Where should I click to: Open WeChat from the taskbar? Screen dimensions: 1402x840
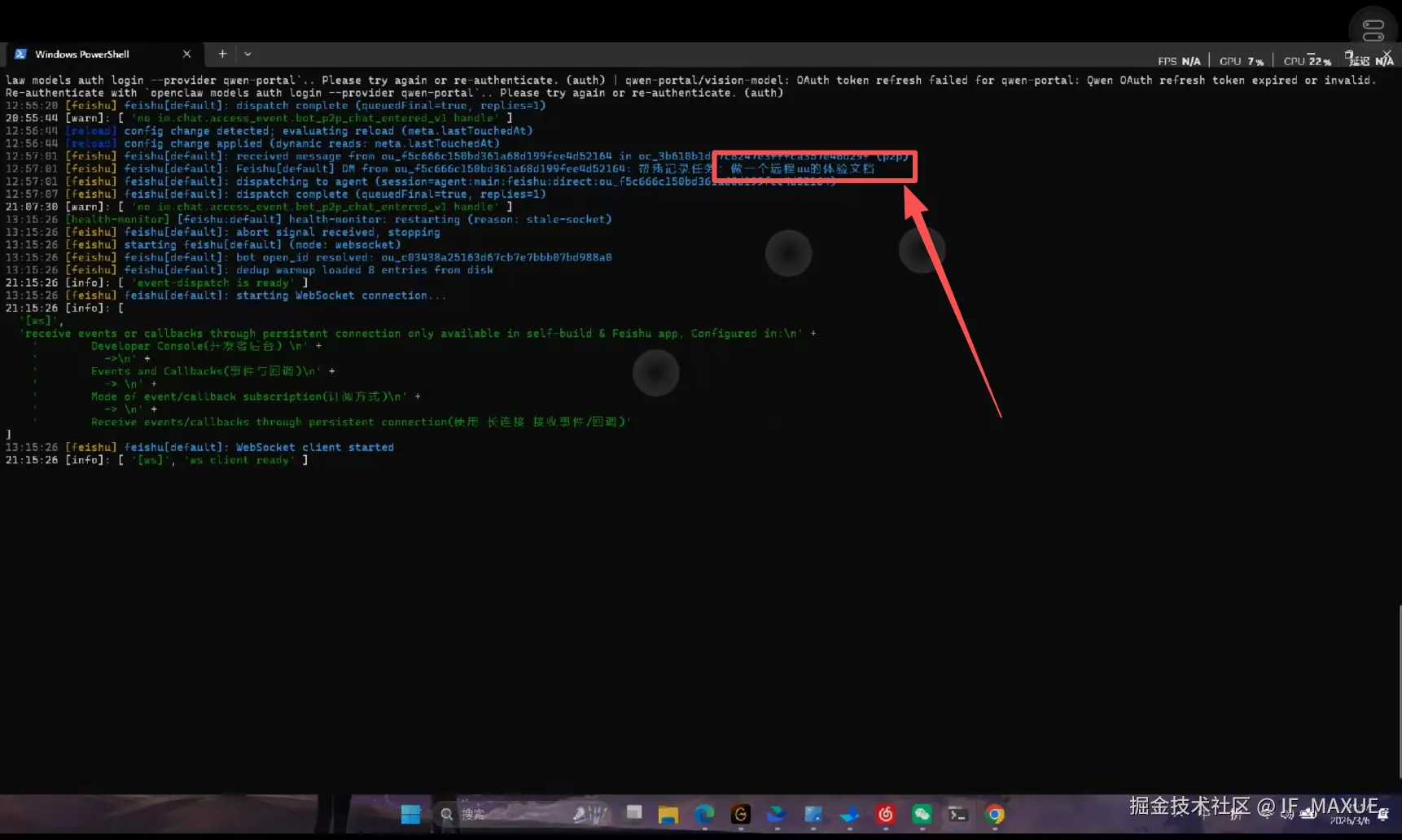pyautogui.click(x=922, y=814)
